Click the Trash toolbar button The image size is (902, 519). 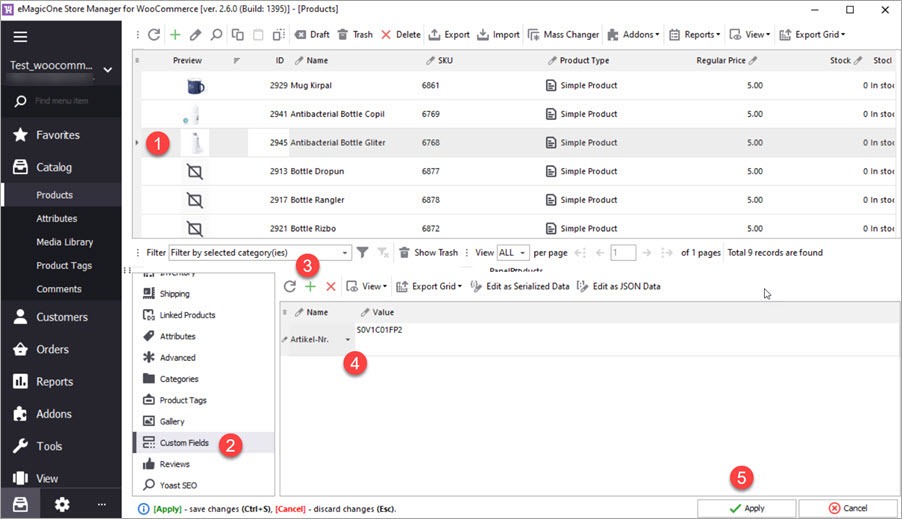355,34
